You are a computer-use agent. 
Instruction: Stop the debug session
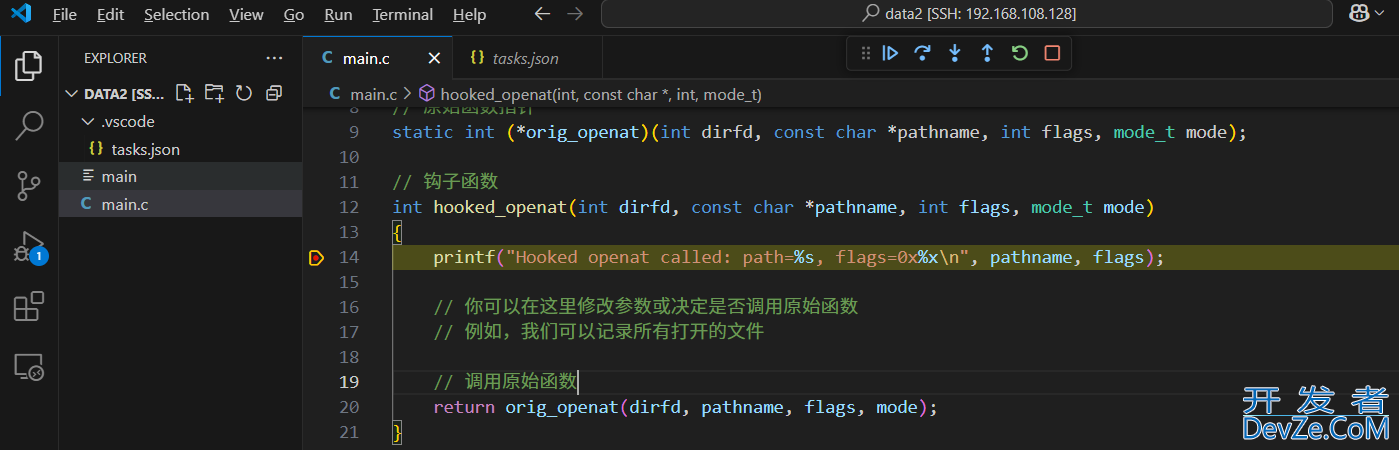pyautogui.click(x=1052, y=53)
